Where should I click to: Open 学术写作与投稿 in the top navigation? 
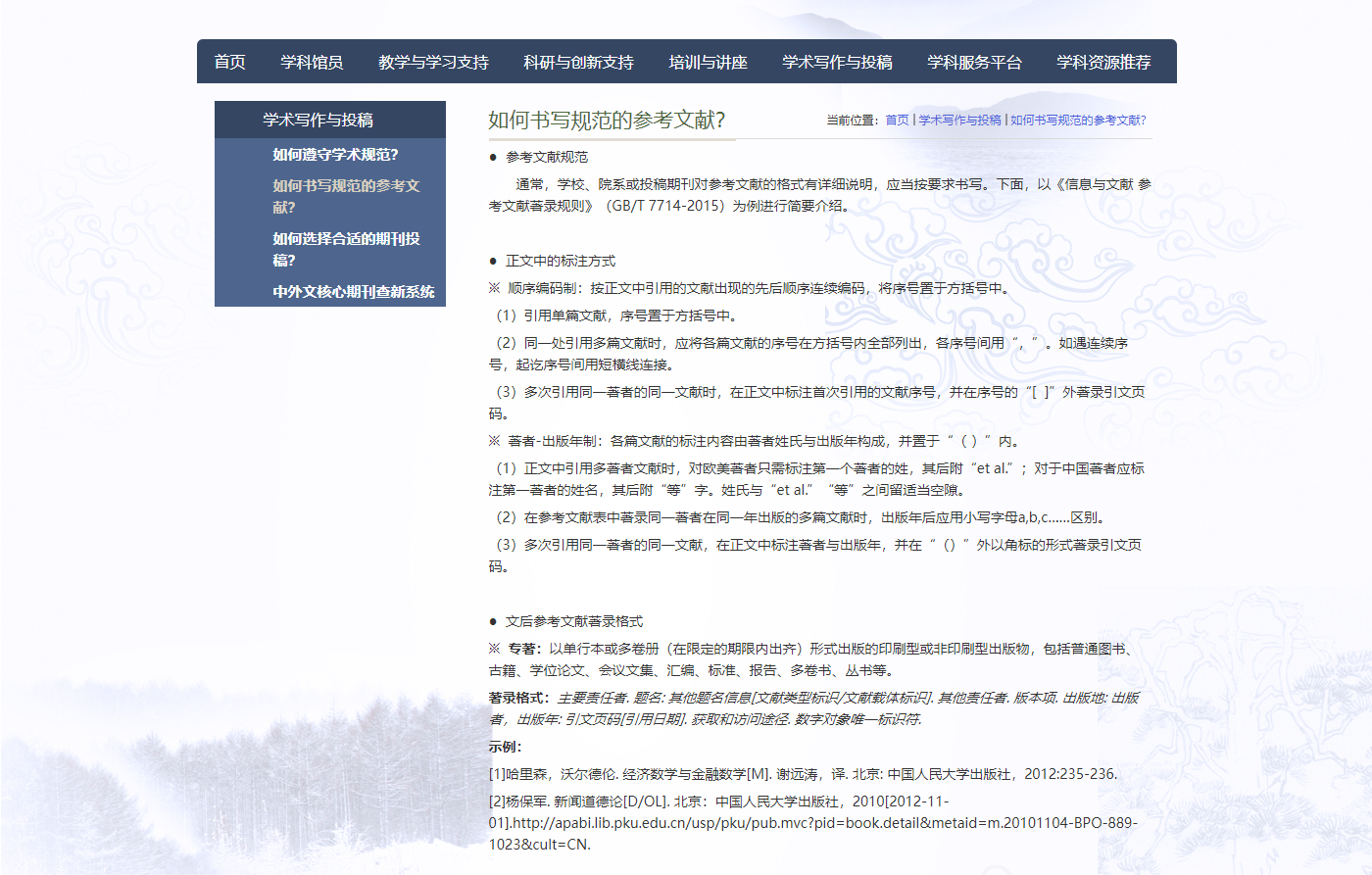coord(837,62)
